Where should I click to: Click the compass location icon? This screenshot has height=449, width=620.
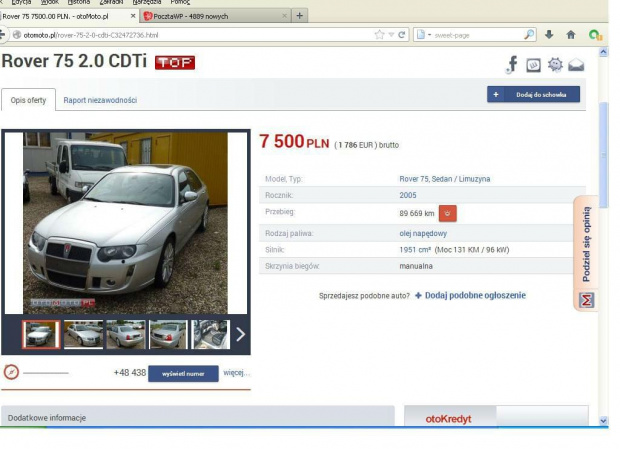(11, 372)
